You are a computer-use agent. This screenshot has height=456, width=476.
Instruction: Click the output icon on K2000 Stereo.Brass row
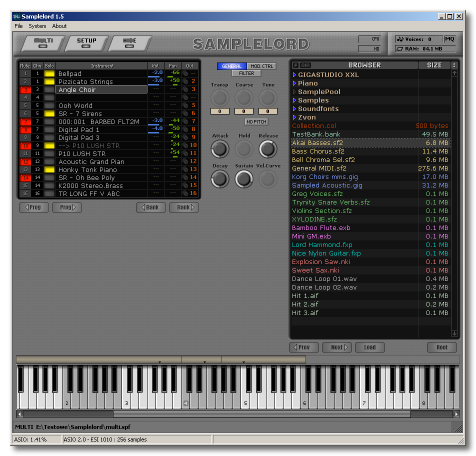pos(185,185)
